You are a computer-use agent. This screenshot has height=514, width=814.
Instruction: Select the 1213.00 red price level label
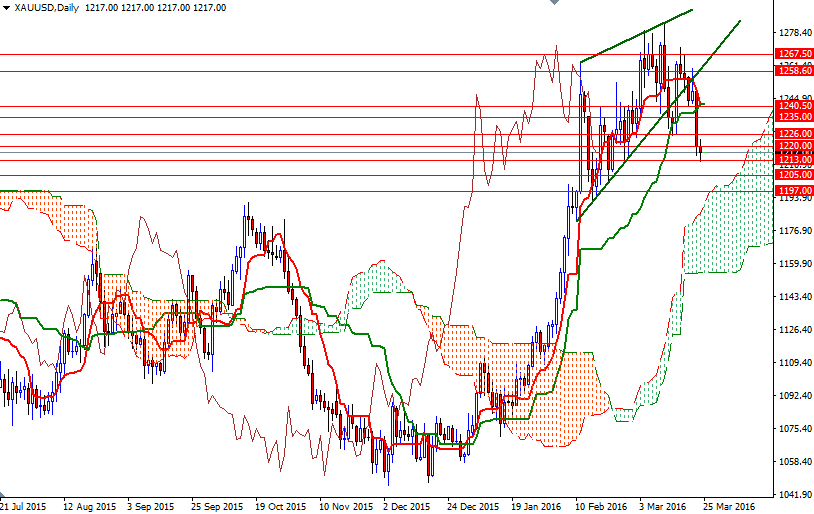794,159
